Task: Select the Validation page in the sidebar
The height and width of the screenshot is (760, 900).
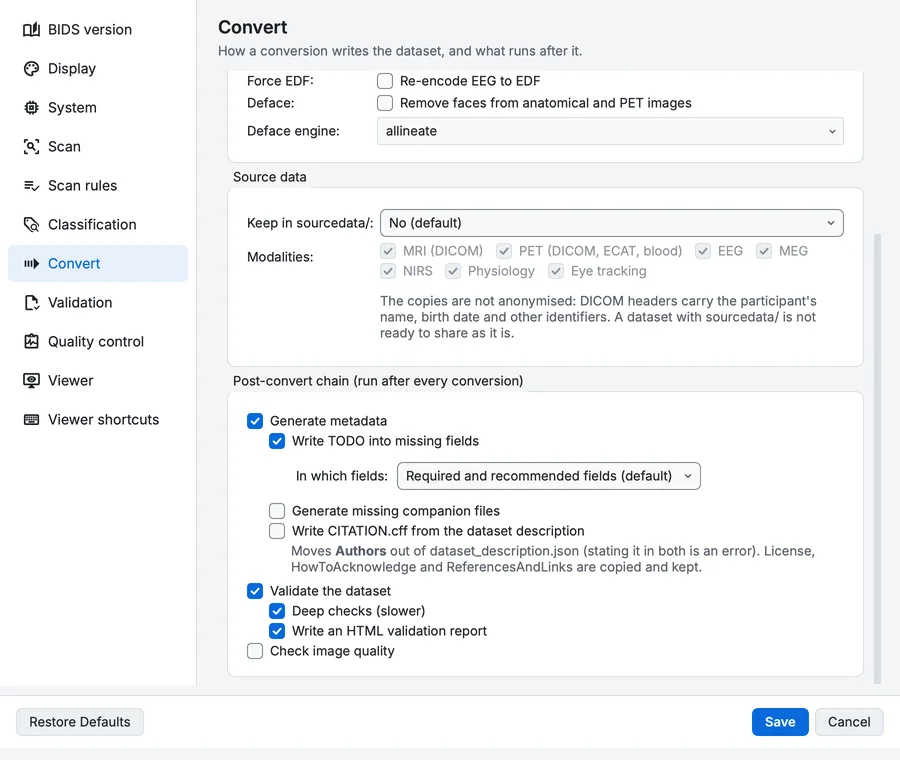Action: 98,303
